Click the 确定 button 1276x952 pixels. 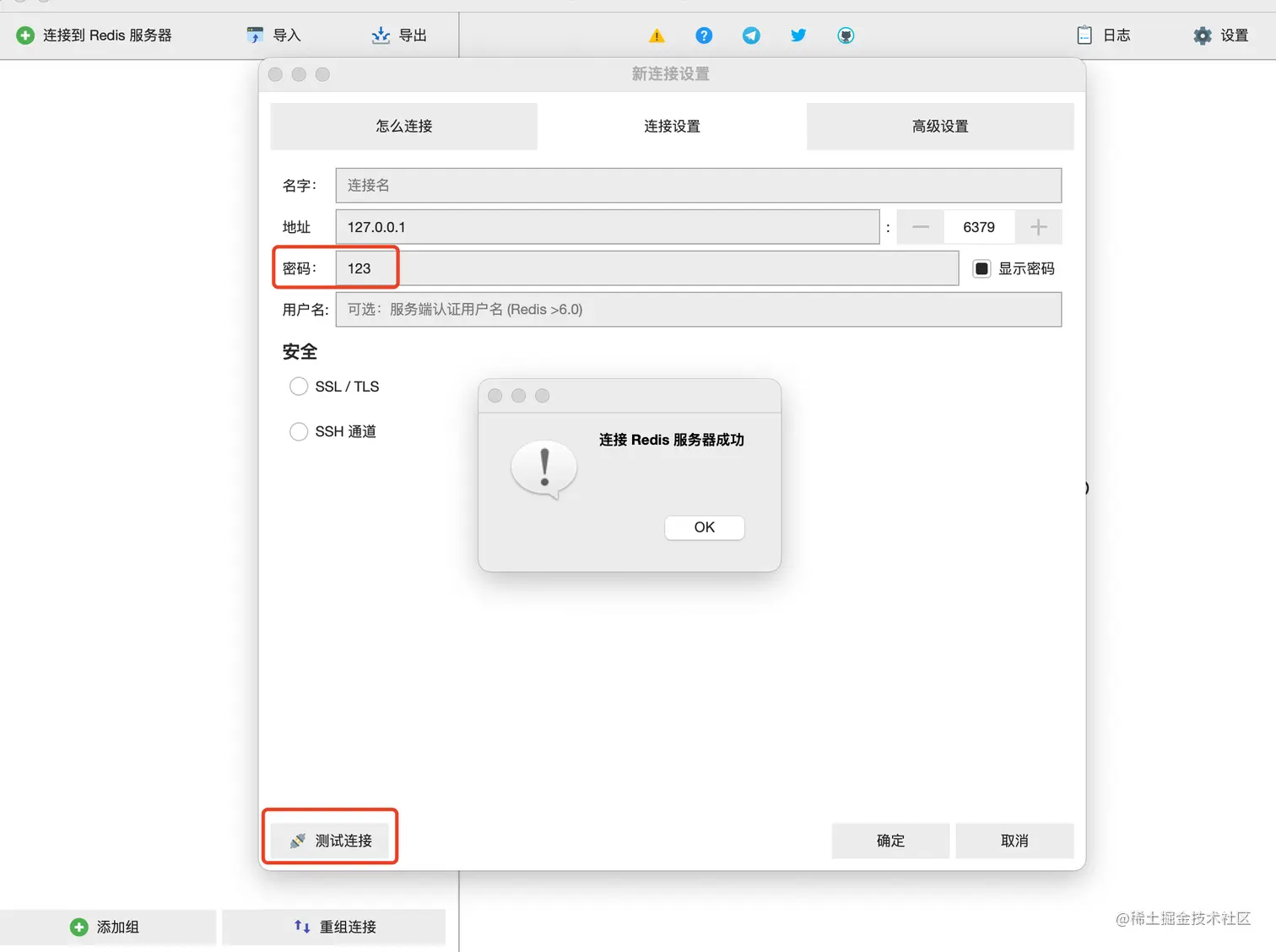click(x=890, y=841)
